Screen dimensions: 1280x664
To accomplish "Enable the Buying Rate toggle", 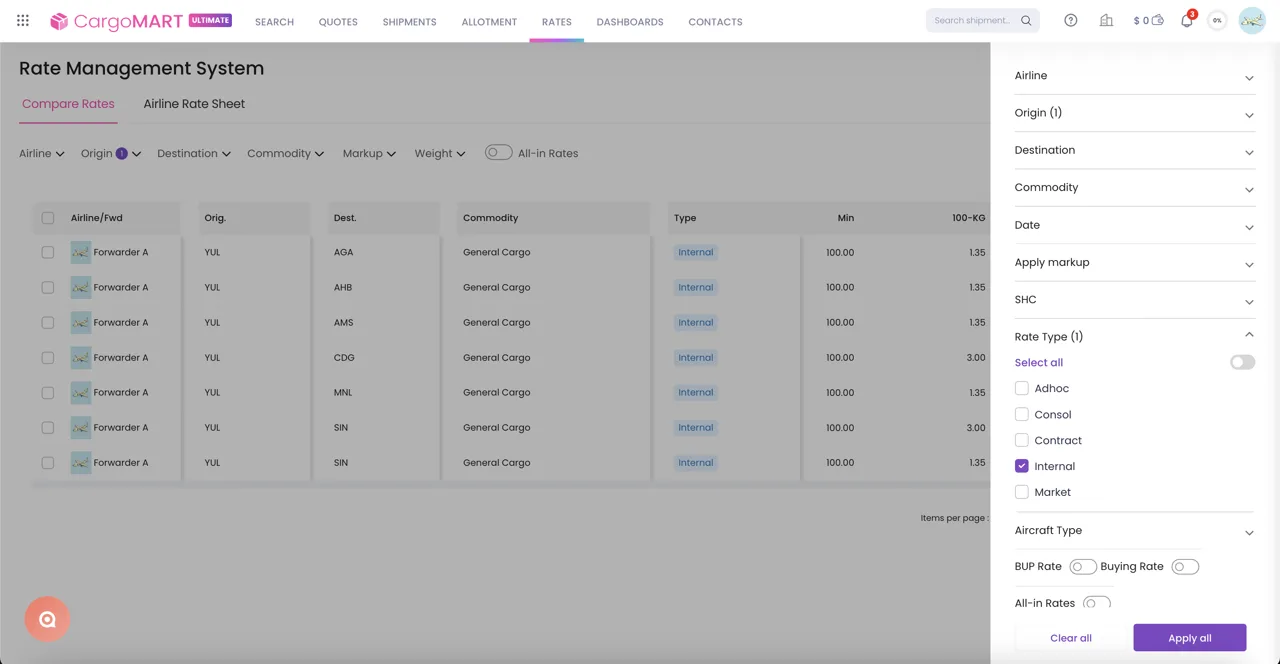I will point(1185,567).
